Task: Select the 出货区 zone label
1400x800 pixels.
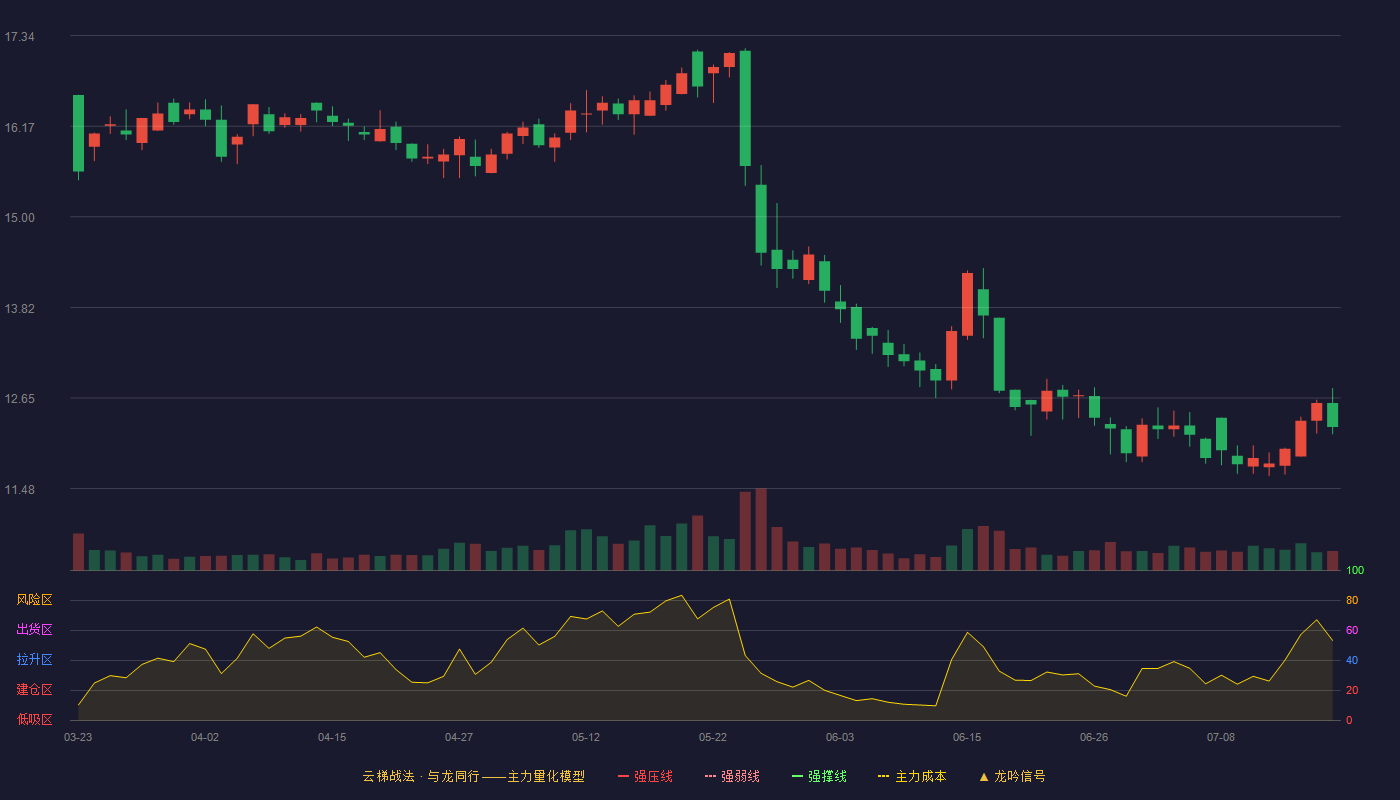Action: pyautogui.click(x=34, y=630)
